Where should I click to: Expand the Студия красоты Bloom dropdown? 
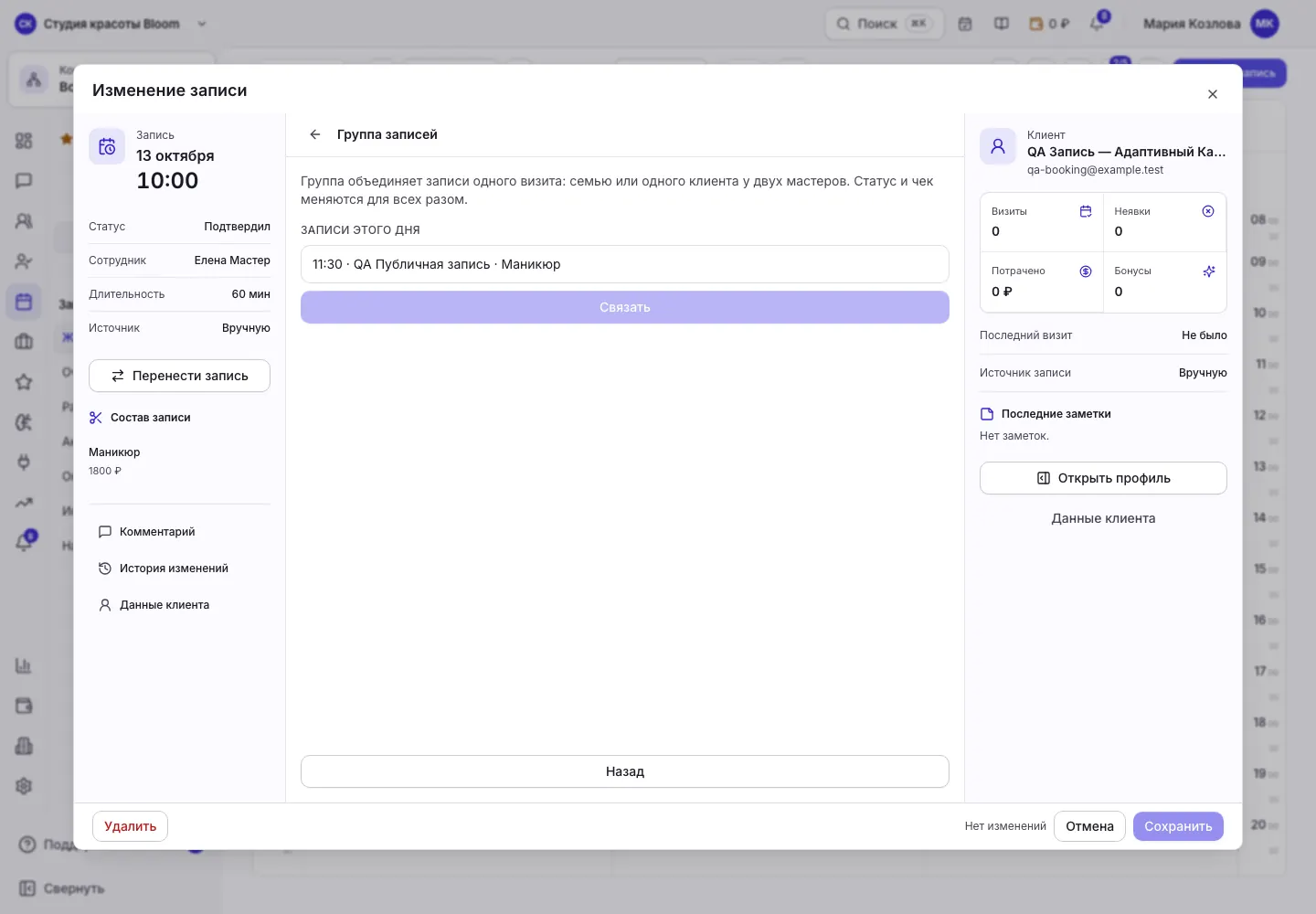point(202,24)
